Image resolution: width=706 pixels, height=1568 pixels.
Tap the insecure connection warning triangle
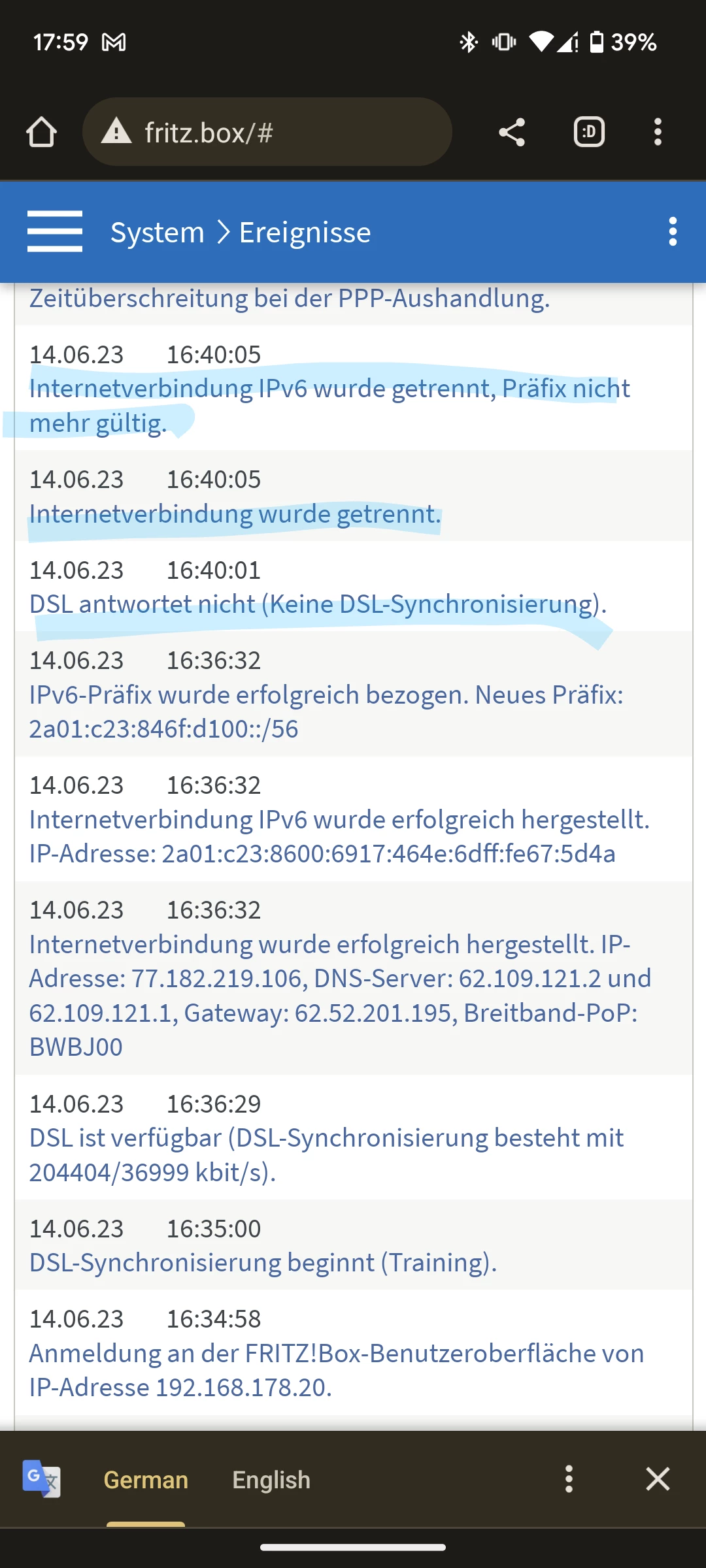click(116, 131)
